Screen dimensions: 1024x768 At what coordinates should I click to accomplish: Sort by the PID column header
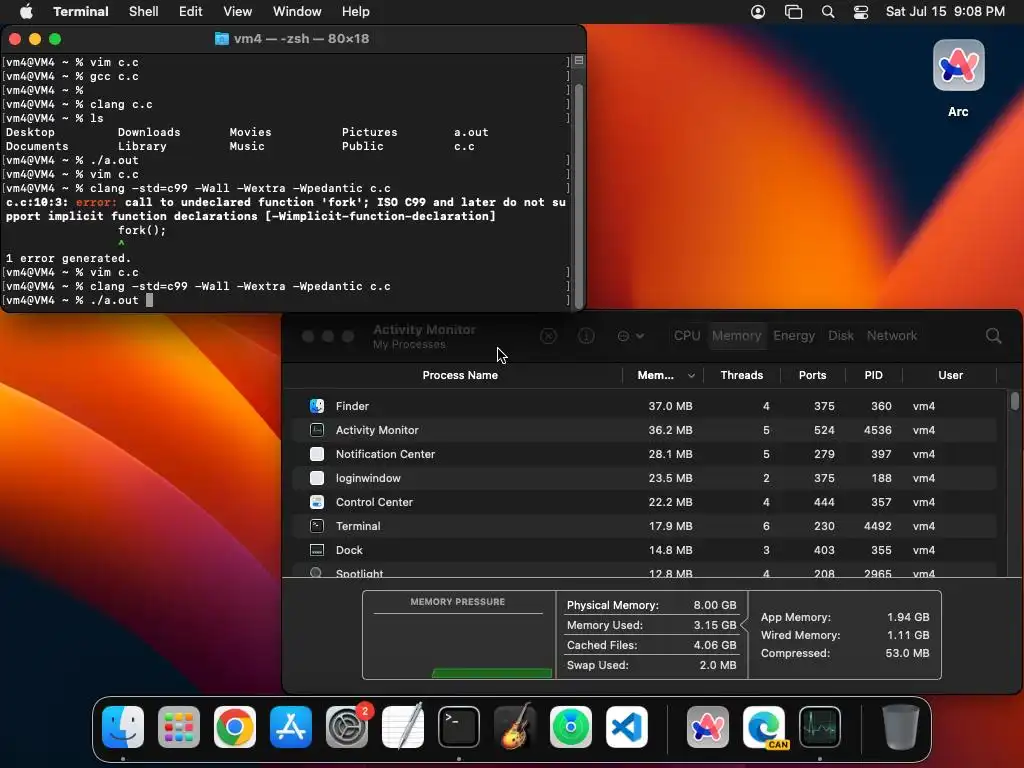[x=873, y=376]
